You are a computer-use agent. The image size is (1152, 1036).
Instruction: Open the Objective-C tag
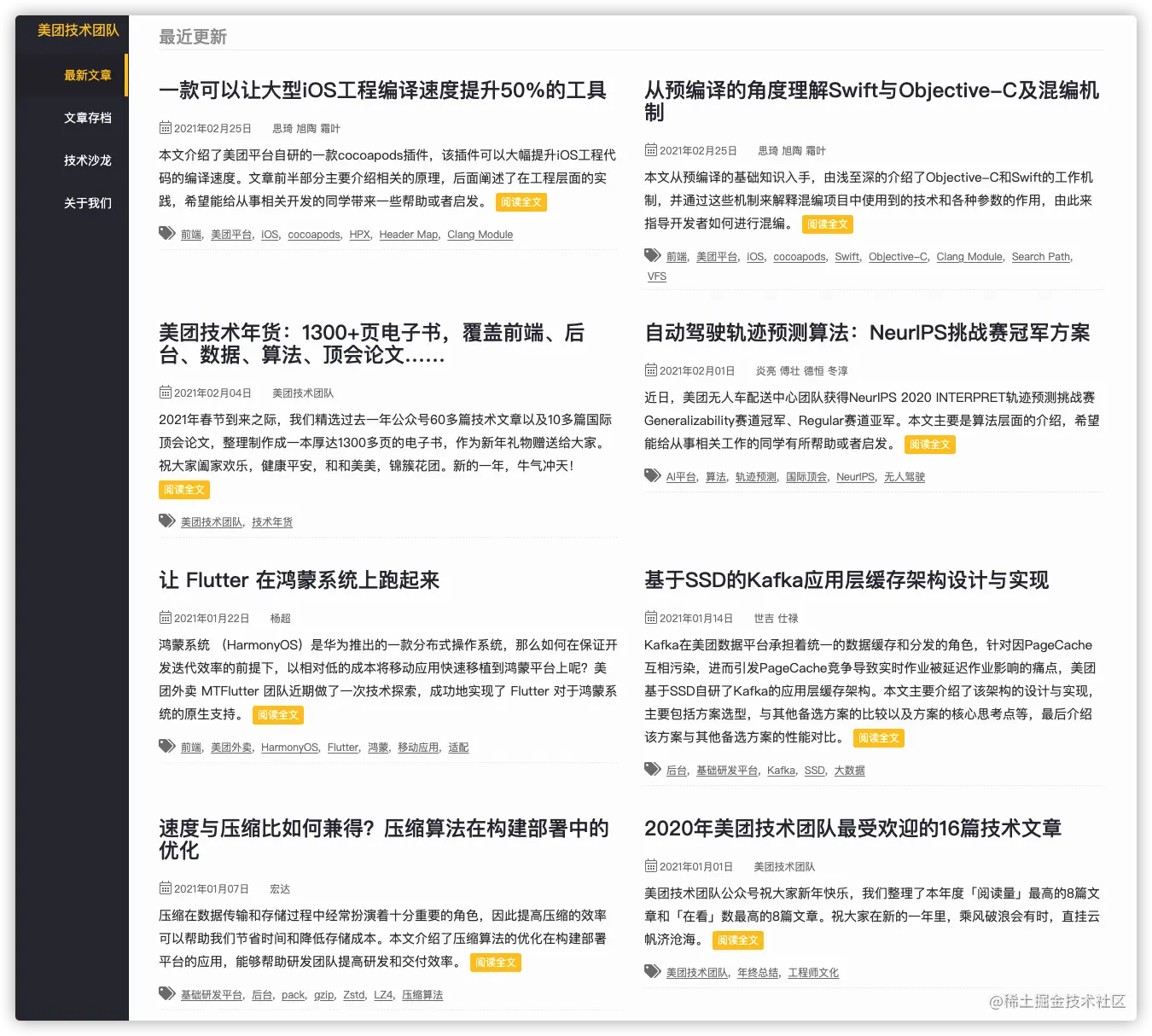[x=898, y=257]
